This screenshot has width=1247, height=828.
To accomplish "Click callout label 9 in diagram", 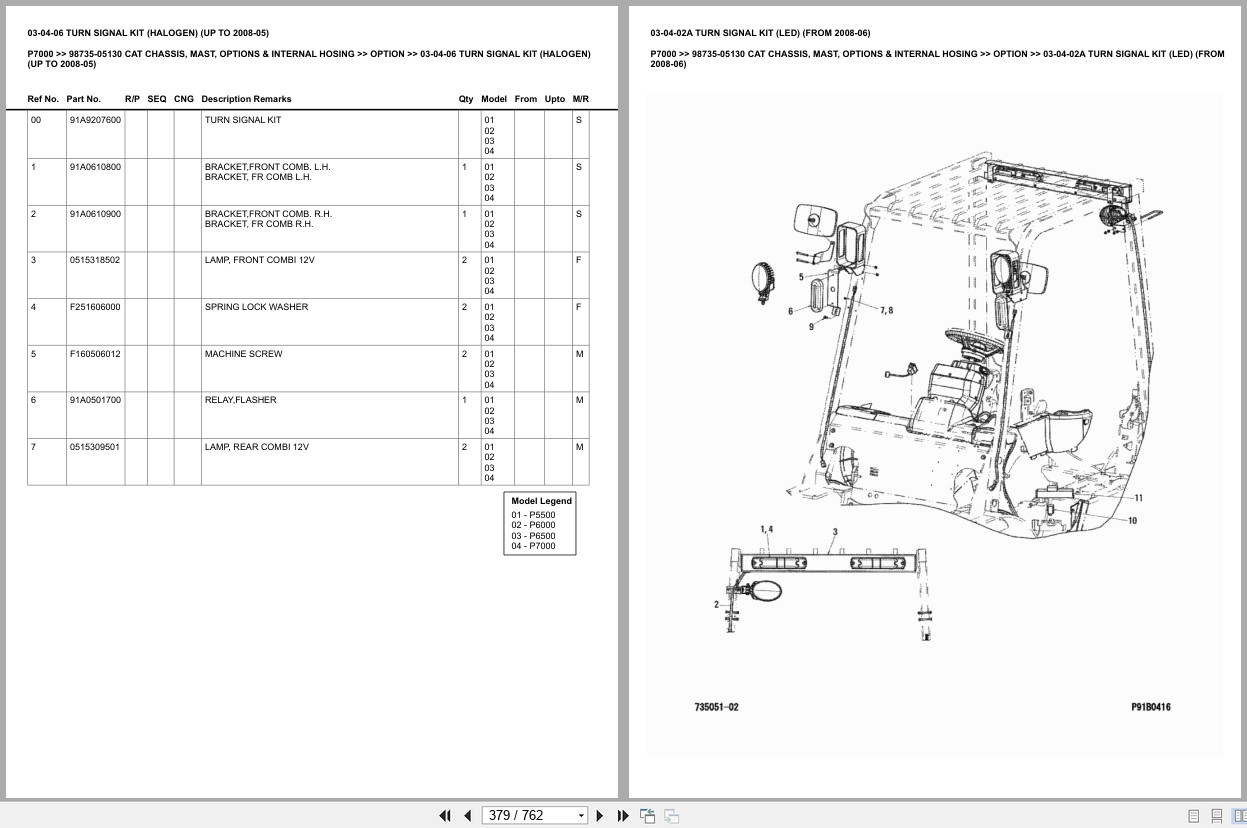I will point(811,326).
